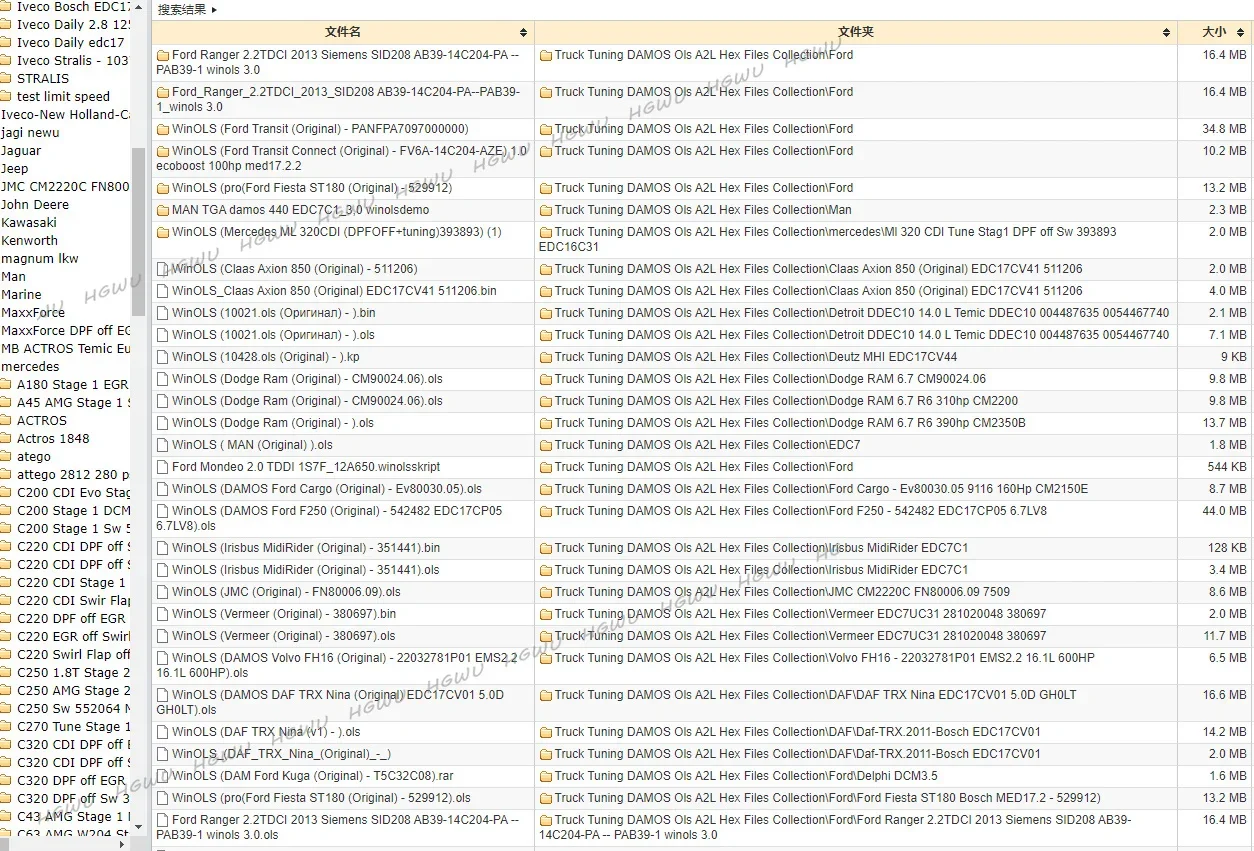Image resolution: width=1254 pixels, height=851 pixels.
Task: Open WinOLS_(DAF_TRX_Nina_(Original)_-_) file name
Action: click(x=281, y=754)
